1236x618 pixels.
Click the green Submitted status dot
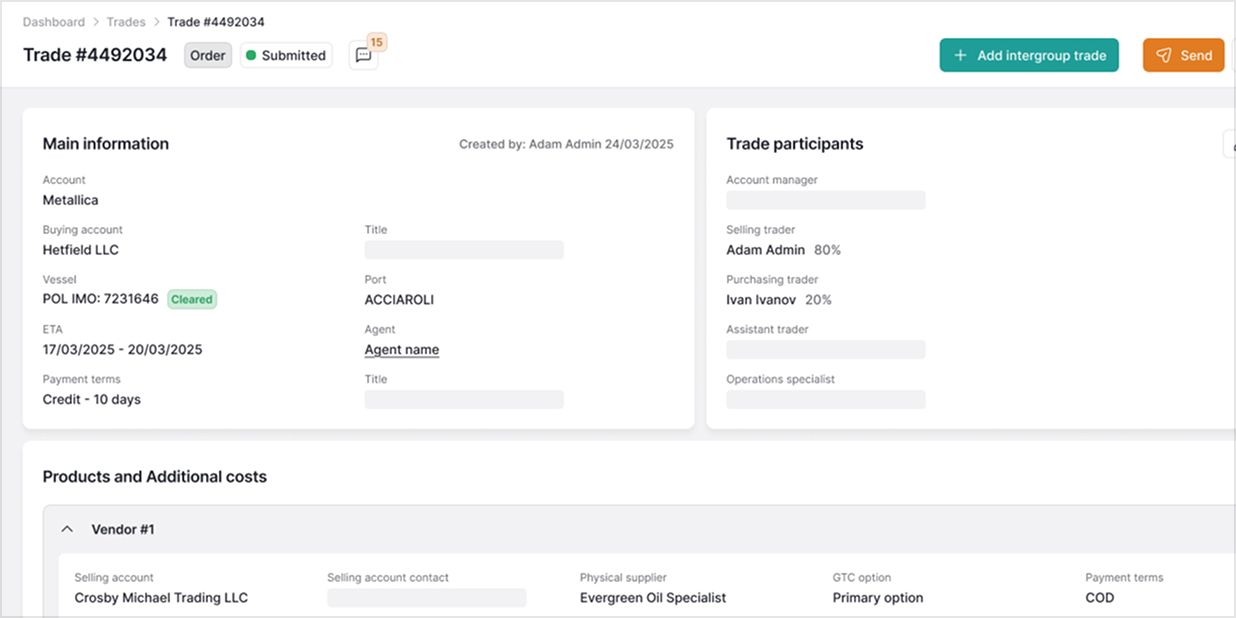pos(251,56)
